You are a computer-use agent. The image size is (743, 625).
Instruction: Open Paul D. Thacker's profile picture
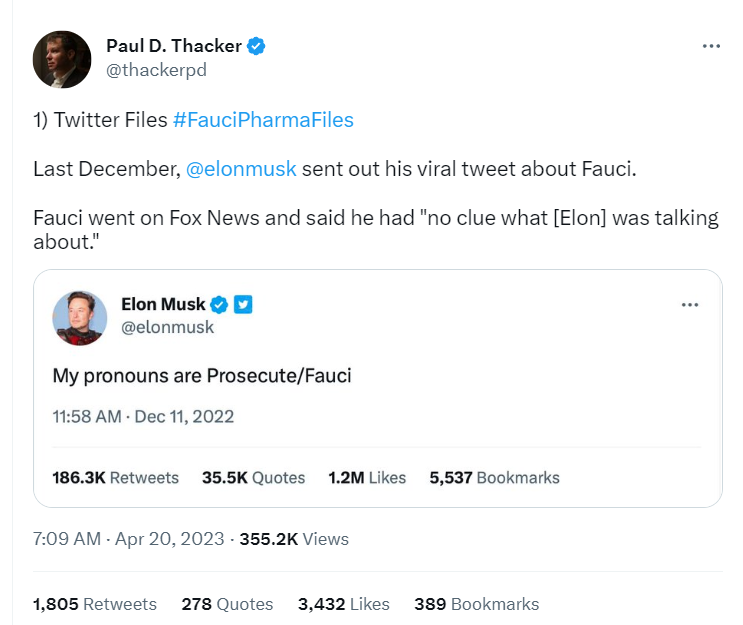coord(63,58)
